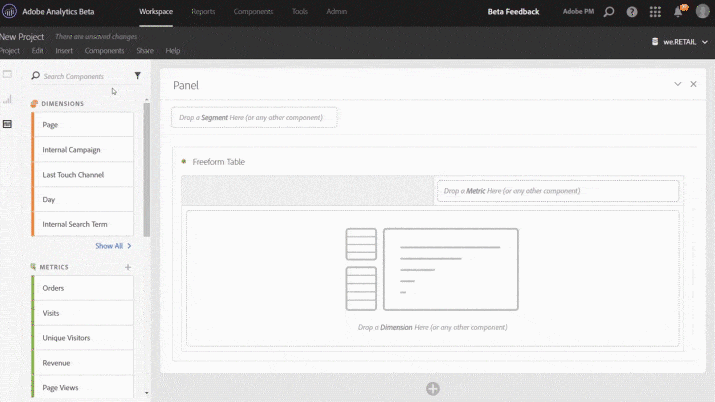Click the segment drop zone in Panel

254,118
